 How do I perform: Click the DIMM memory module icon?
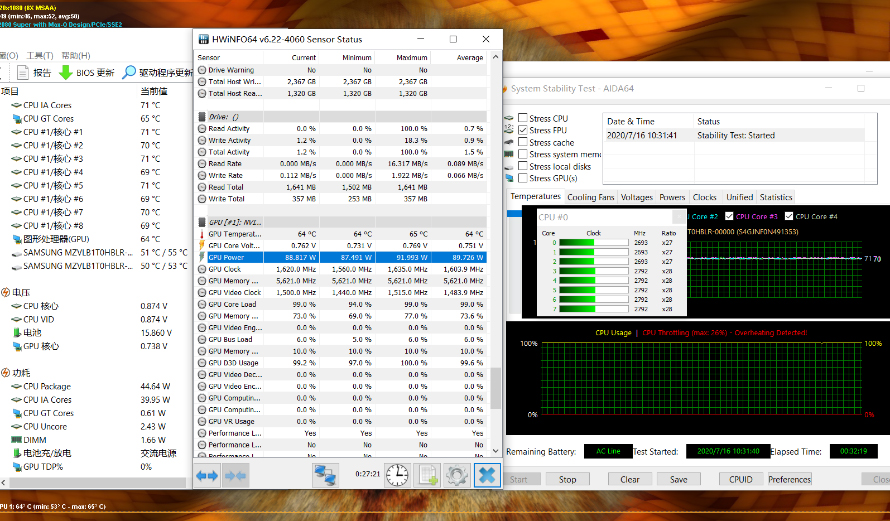coord(17,440)
